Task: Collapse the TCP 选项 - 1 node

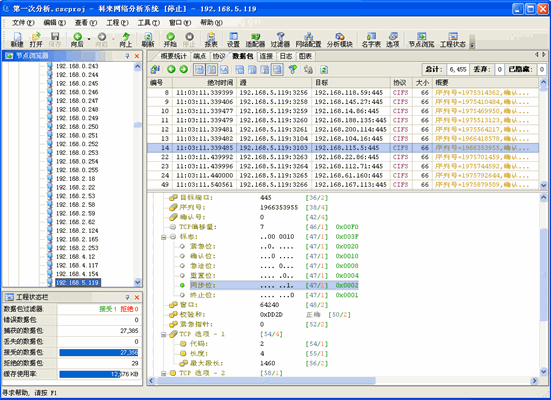Action: coord(163,335)
